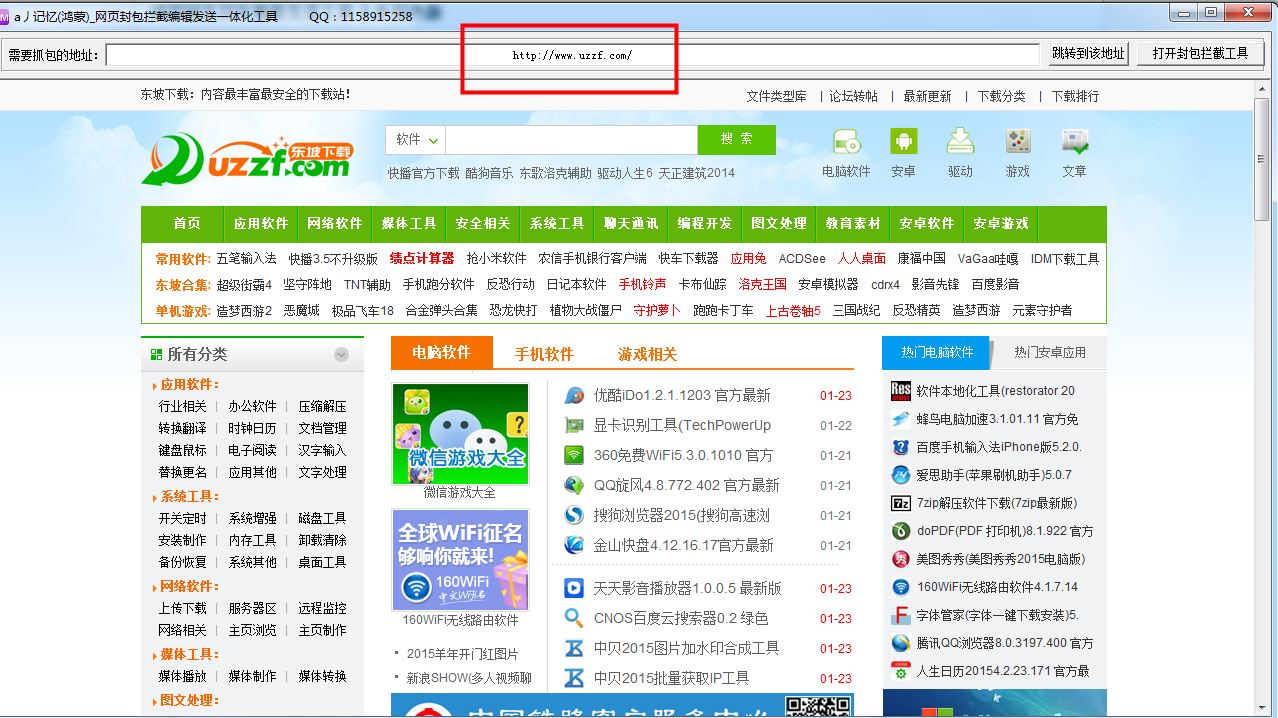Image resolution: width=1278 pixels, height=718 pixels.
Task: Open the 电脑软件 category icon
Action: (x=846, y=142)
